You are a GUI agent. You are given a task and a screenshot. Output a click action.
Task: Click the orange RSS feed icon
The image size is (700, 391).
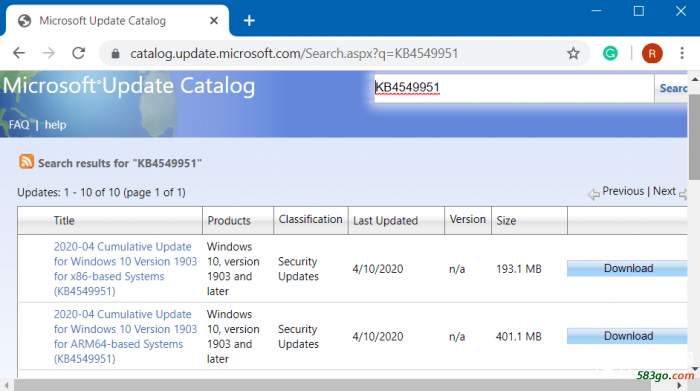point(26,162)
